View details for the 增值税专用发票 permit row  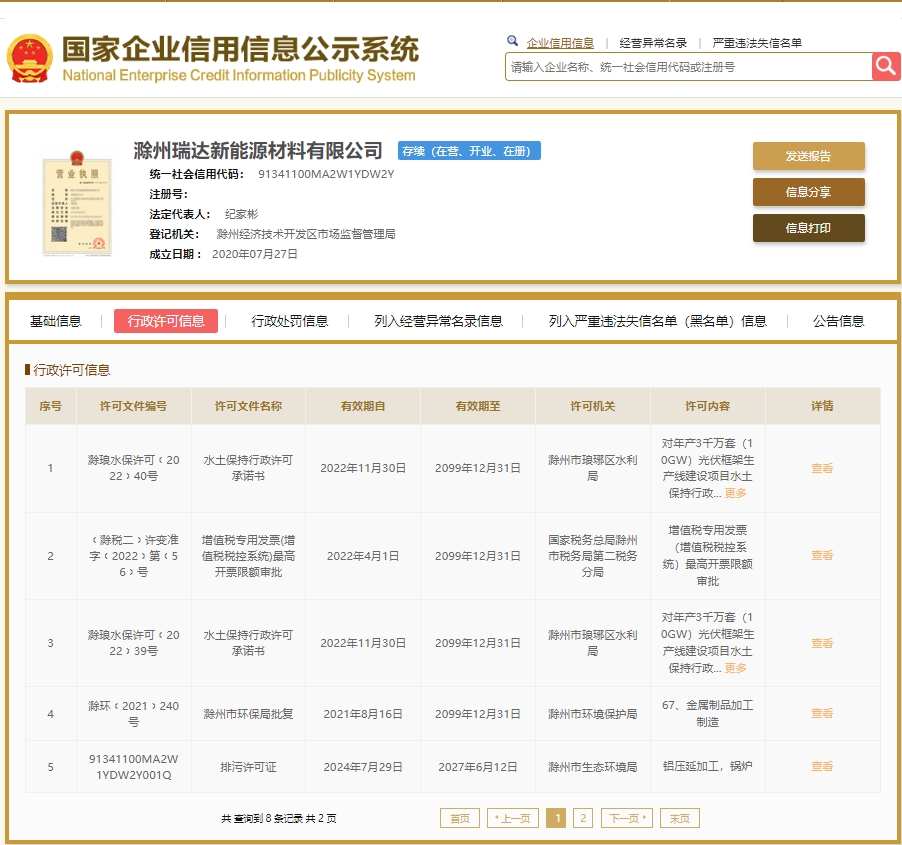pyautogui.click(x=822, y=555)
